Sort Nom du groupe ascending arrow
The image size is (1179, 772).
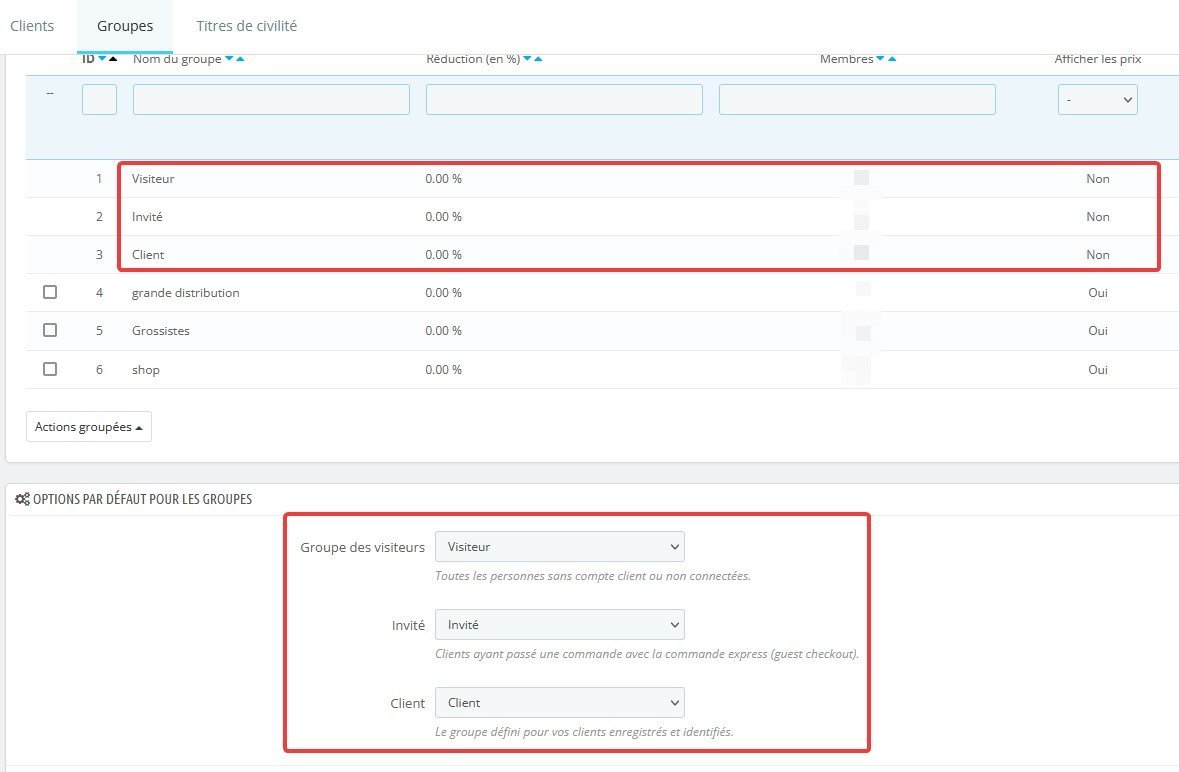(240, 59)
